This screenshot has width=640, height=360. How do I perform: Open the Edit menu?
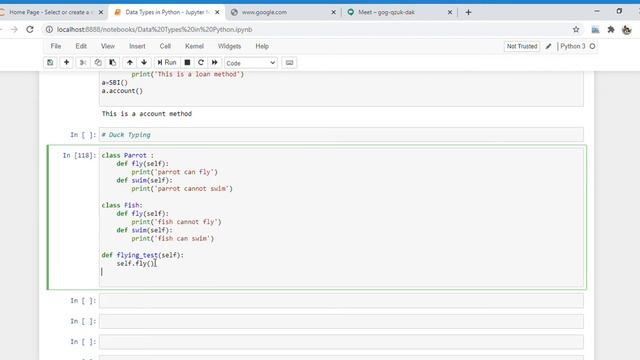pyautogui.click(x=81, y=46)
